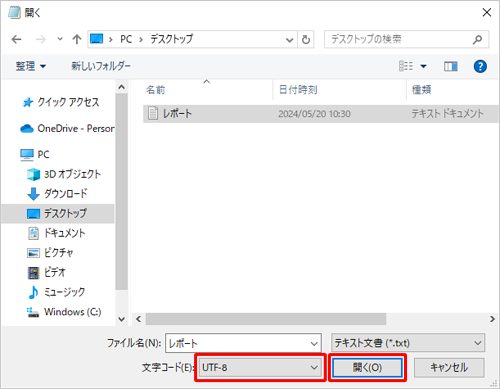
Task: Click the documents folder icon
Action: pos(33,233)
